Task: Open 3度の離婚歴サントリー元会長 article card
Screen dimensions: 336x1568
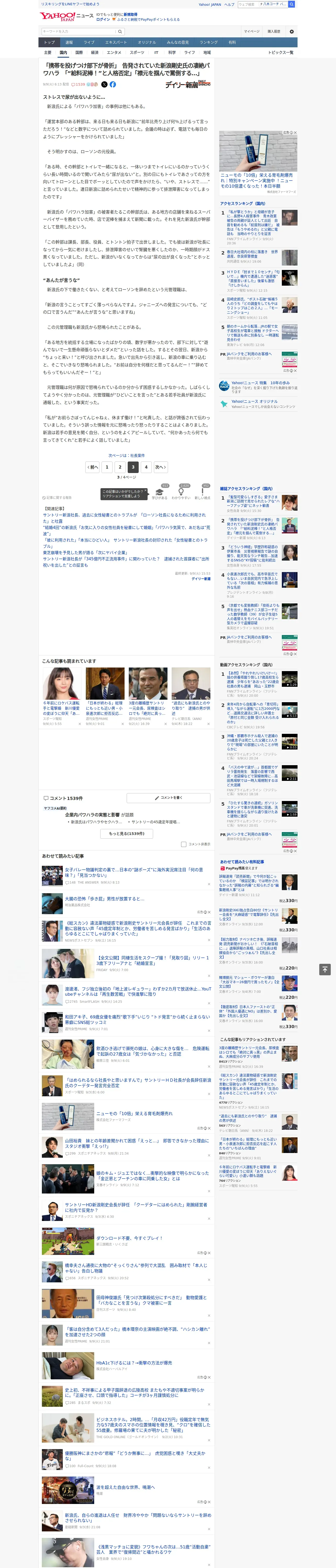Action: pyautogui.click(x=148, y=696)
